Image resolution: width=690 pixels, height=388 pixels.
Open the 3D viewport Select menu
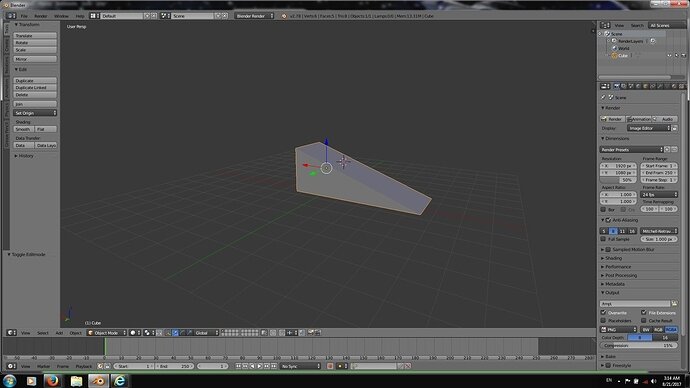tap(43, 333)
